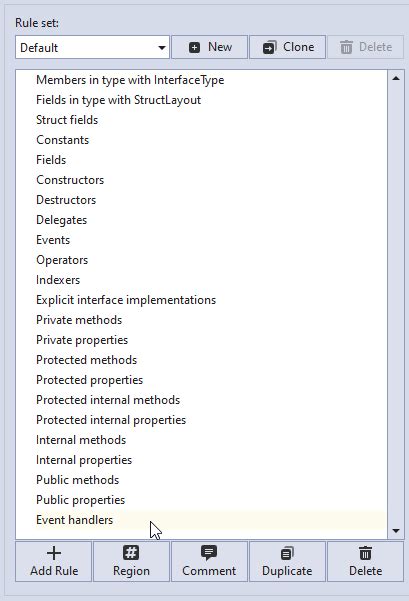Select the Operators rule
409x601 pixels.
[x=210, y=260]
